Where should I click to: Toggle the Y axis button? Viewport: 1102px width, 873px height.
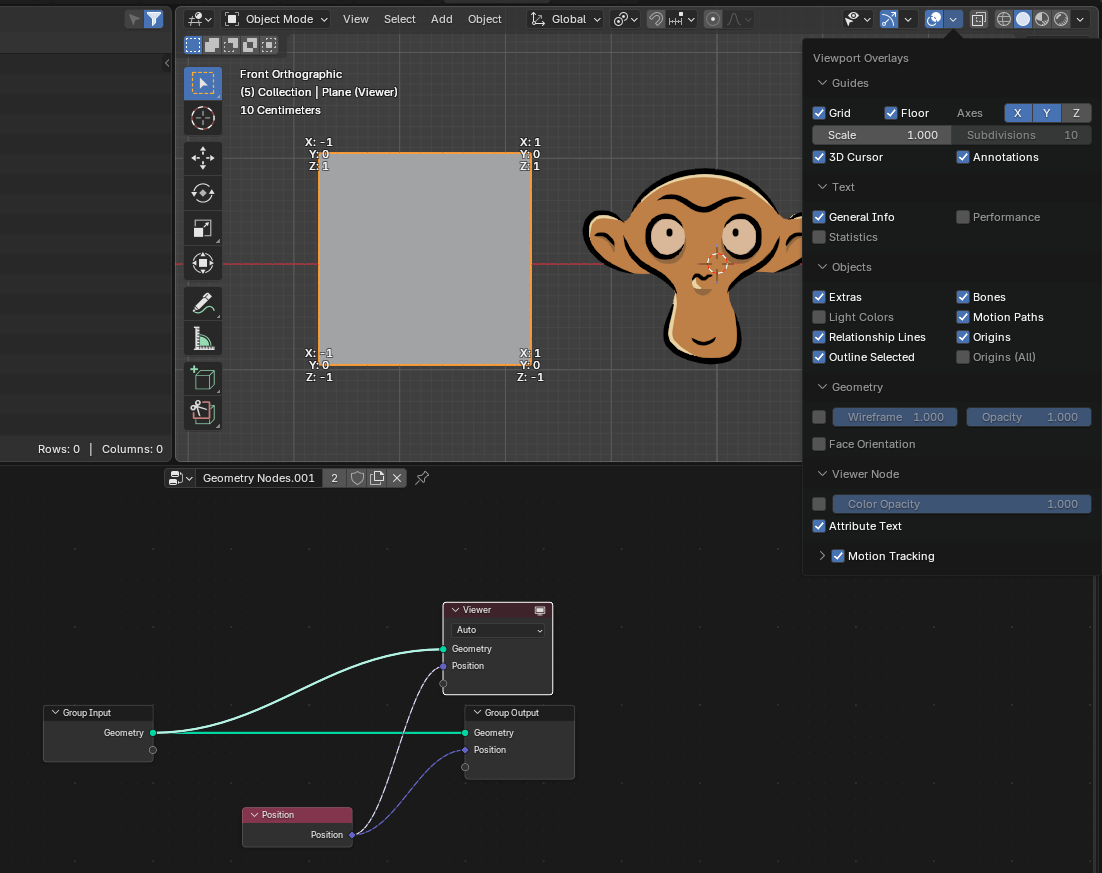pyautogui.click(x=1046, y=113)
